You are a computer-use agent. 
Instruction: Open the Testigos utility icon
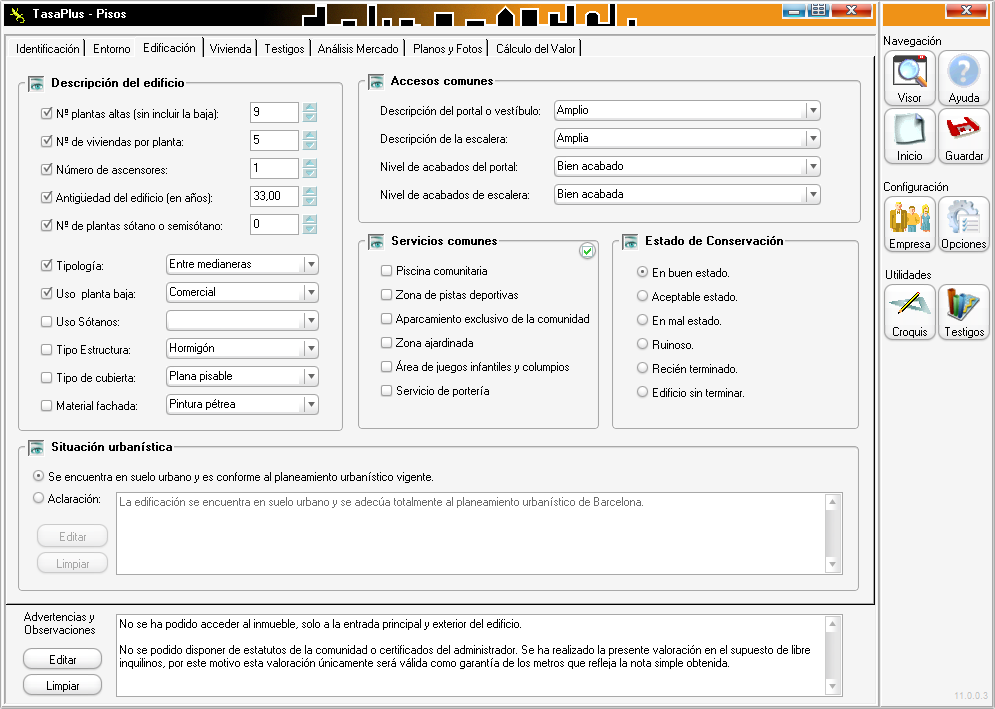point(963,312)
